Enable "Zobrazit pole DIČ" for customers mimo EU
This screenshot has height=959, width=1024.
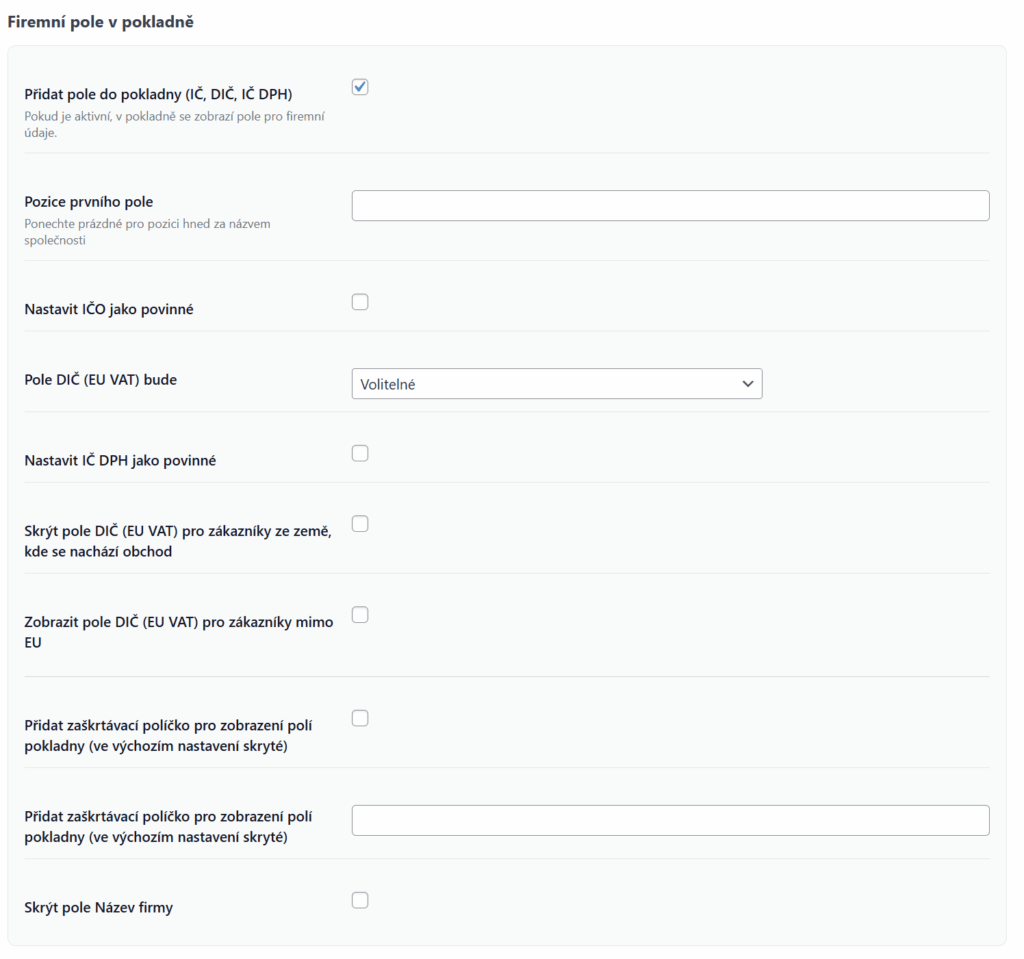point(360,614)
